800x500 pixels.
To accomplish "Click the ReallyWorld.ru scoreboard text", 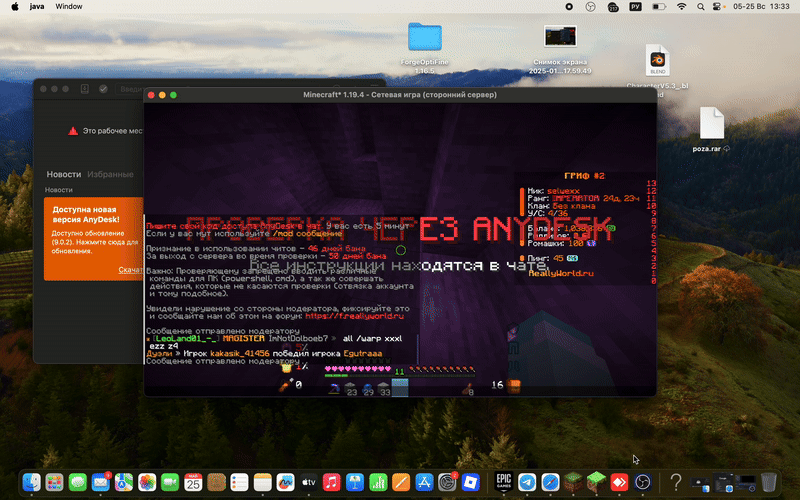I will pyautogui.click(x=561, y=273).
